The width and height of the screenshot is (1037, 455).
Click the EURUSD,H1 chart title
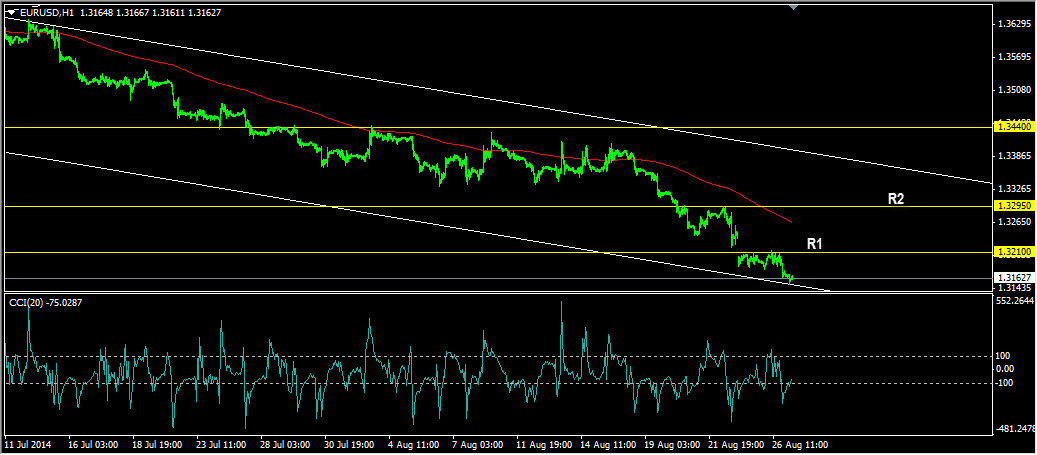pos(46,11)
